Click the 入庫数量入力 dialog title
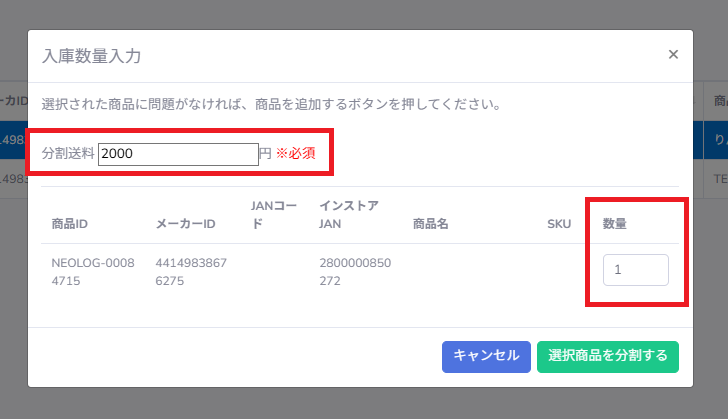The height and width of the screenshot is (419, 728). click(91, 56)
